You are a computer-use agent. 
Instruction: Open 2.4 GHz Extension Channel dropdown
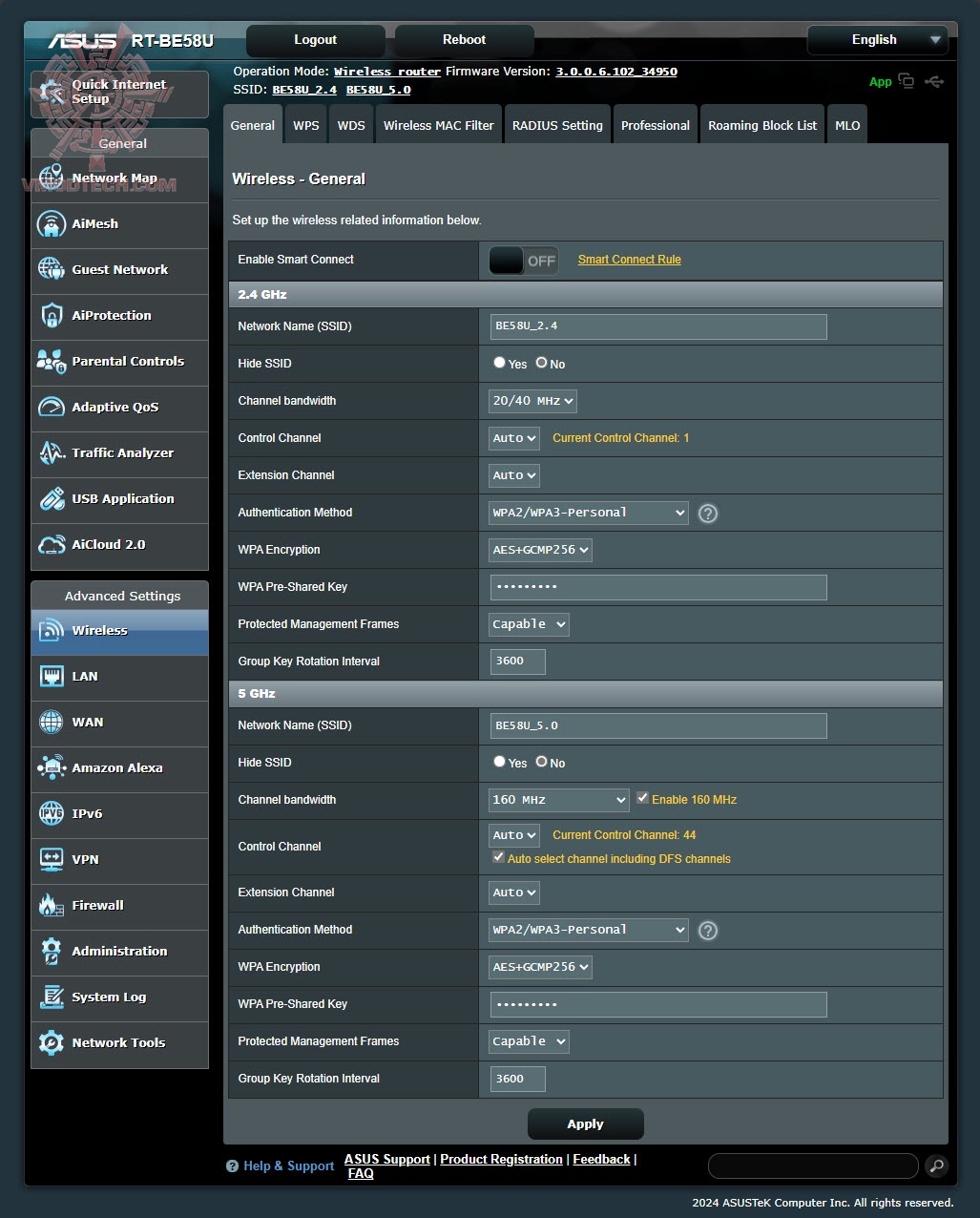(x=514, y=475)
